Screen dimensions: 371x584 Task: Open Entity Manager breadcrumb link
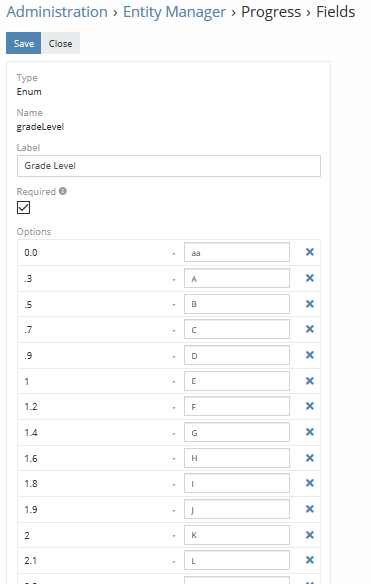coord(174,12)
